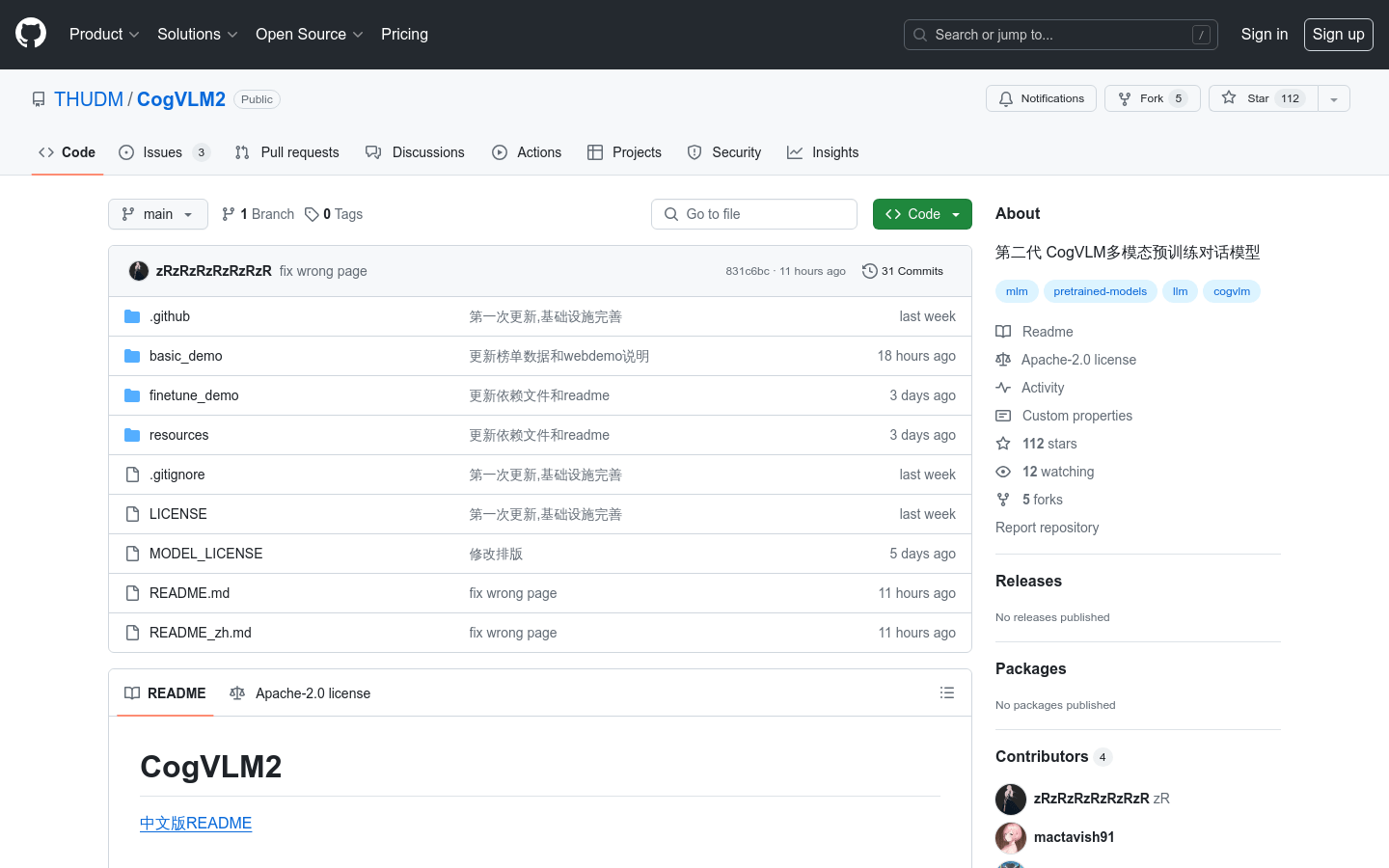
Task: Open the README_zh.md file
Action: pos(201,633)
